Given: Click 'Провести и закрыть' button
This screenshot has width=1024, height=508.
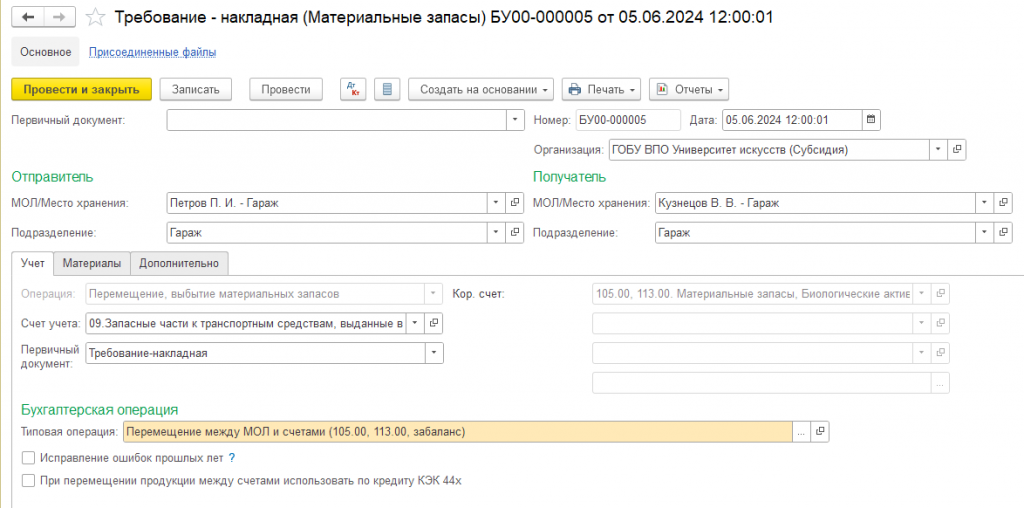Looking at the screenshot, I should [82, 89].
